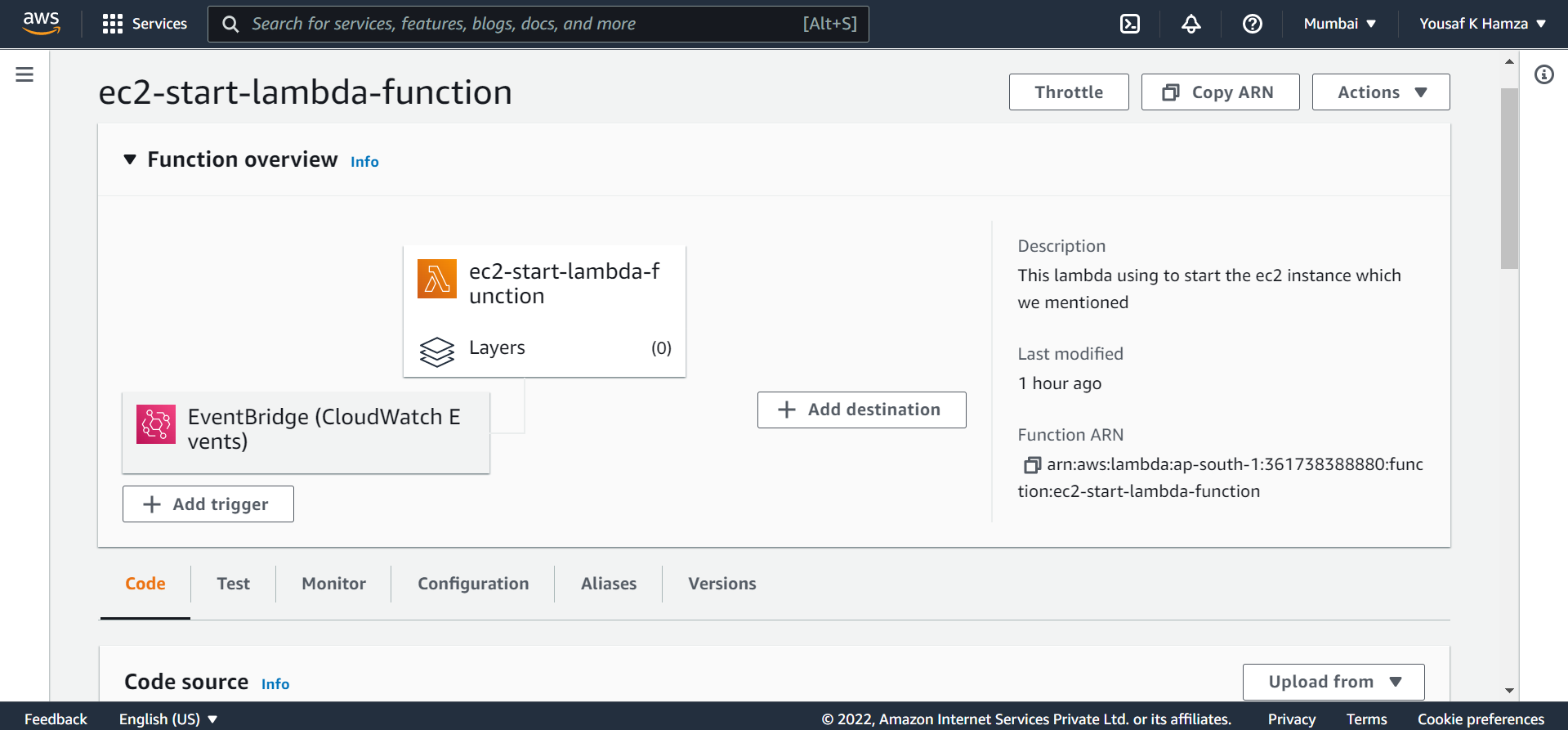Screen dimensions: 1568x730
Task: Click the search magnifier icon
Action: coord(230,25)
